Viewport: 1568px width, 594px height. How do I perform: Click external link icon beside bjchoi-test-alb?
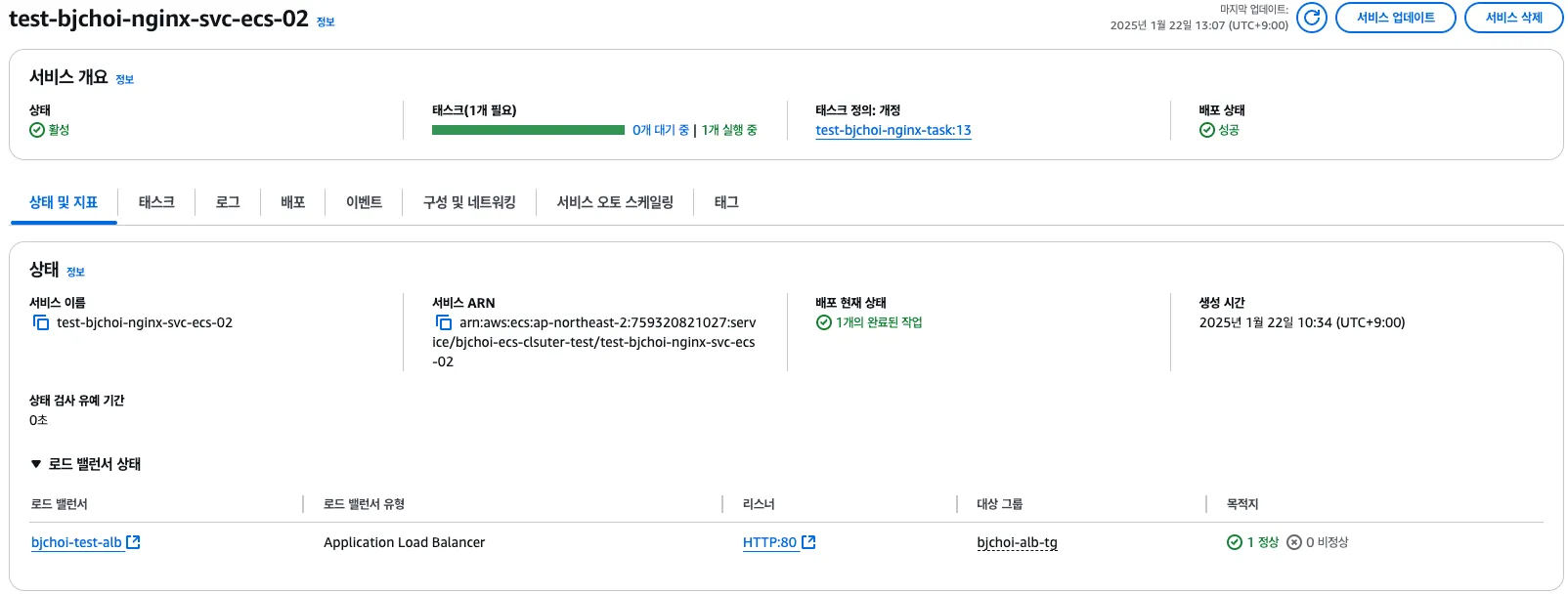(x=134, y=542)
